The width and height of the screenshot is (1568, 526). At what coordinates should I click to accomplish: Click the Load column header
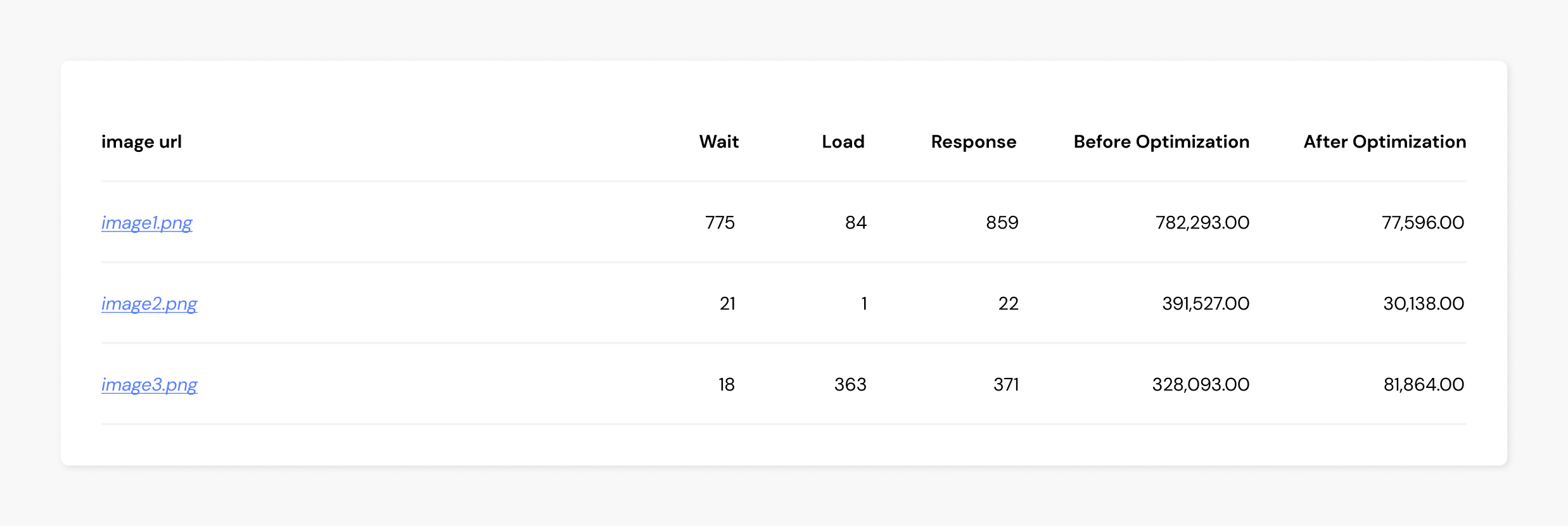[843, 142]
